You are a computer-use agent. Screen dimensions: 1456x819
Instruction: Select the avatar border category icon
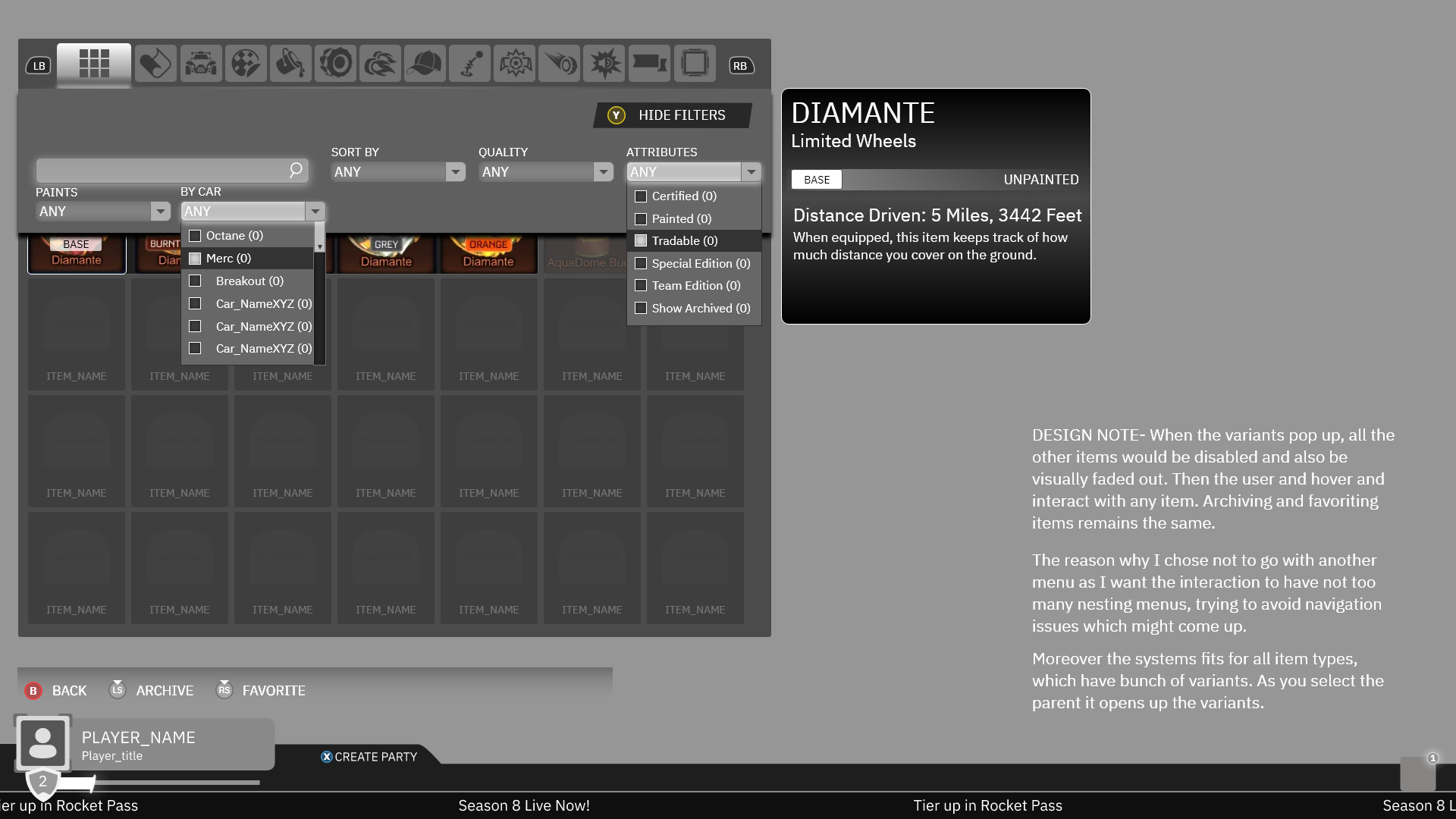pyautogui.click(x=694, y=64)
